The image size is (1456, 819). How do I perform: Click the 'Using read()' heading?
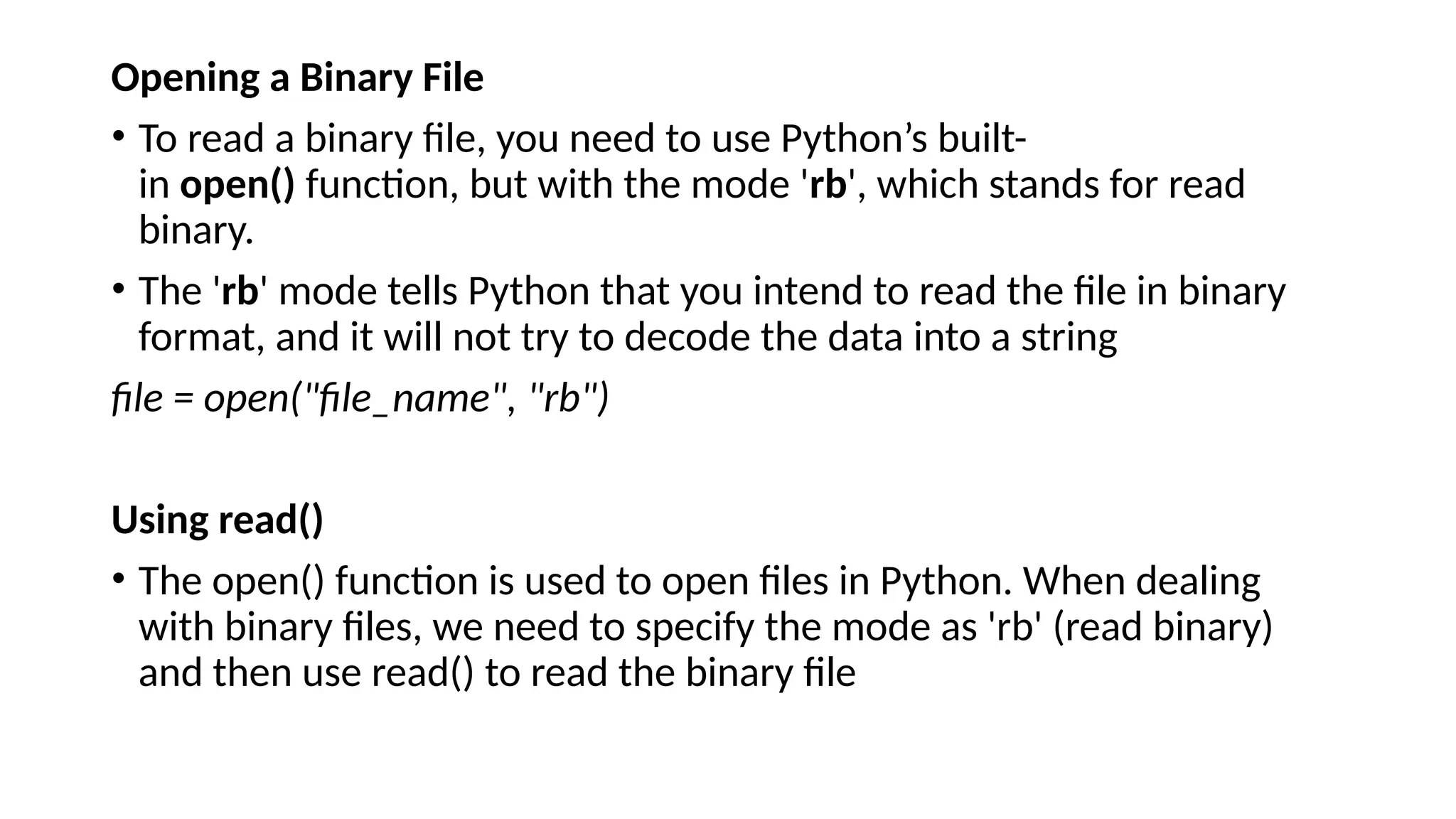(x=217, y=520)
